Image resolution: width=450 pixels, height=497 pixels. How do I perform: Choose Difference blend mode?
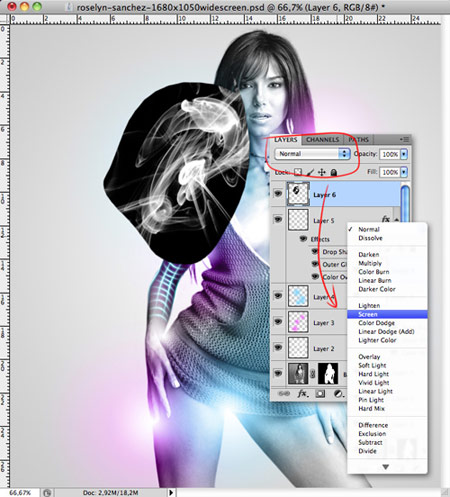(x=387, y=425)
